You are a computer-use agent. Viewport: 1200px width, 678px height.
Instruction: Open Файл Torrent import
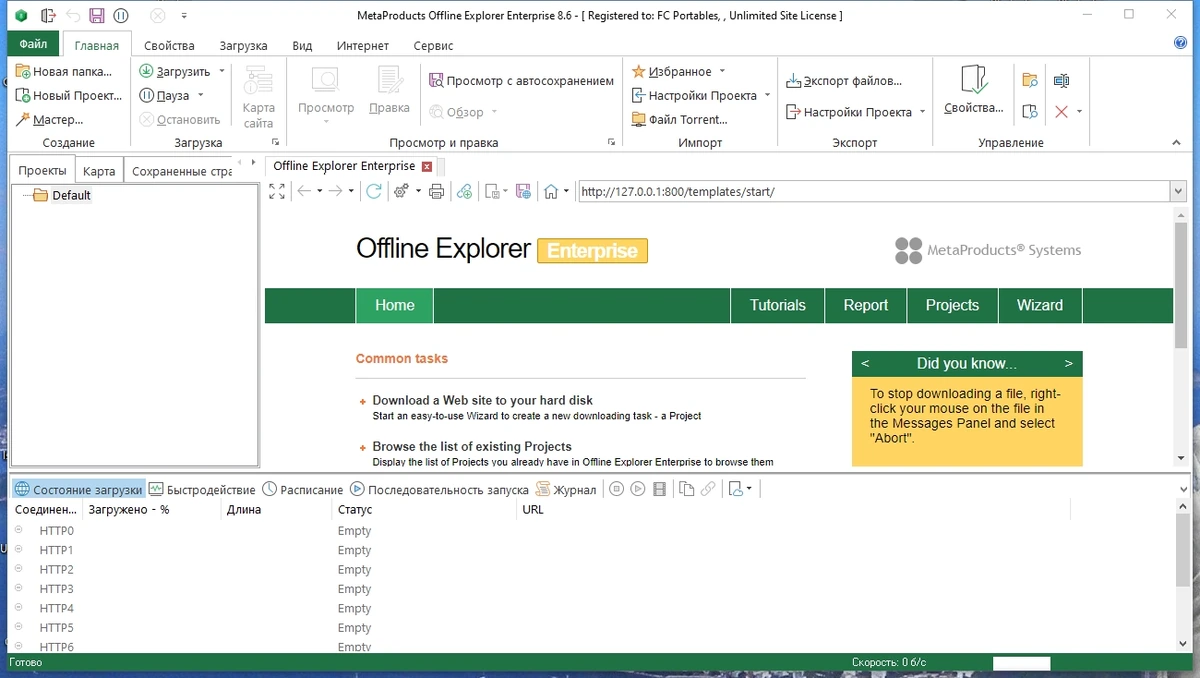click(680, 120)
